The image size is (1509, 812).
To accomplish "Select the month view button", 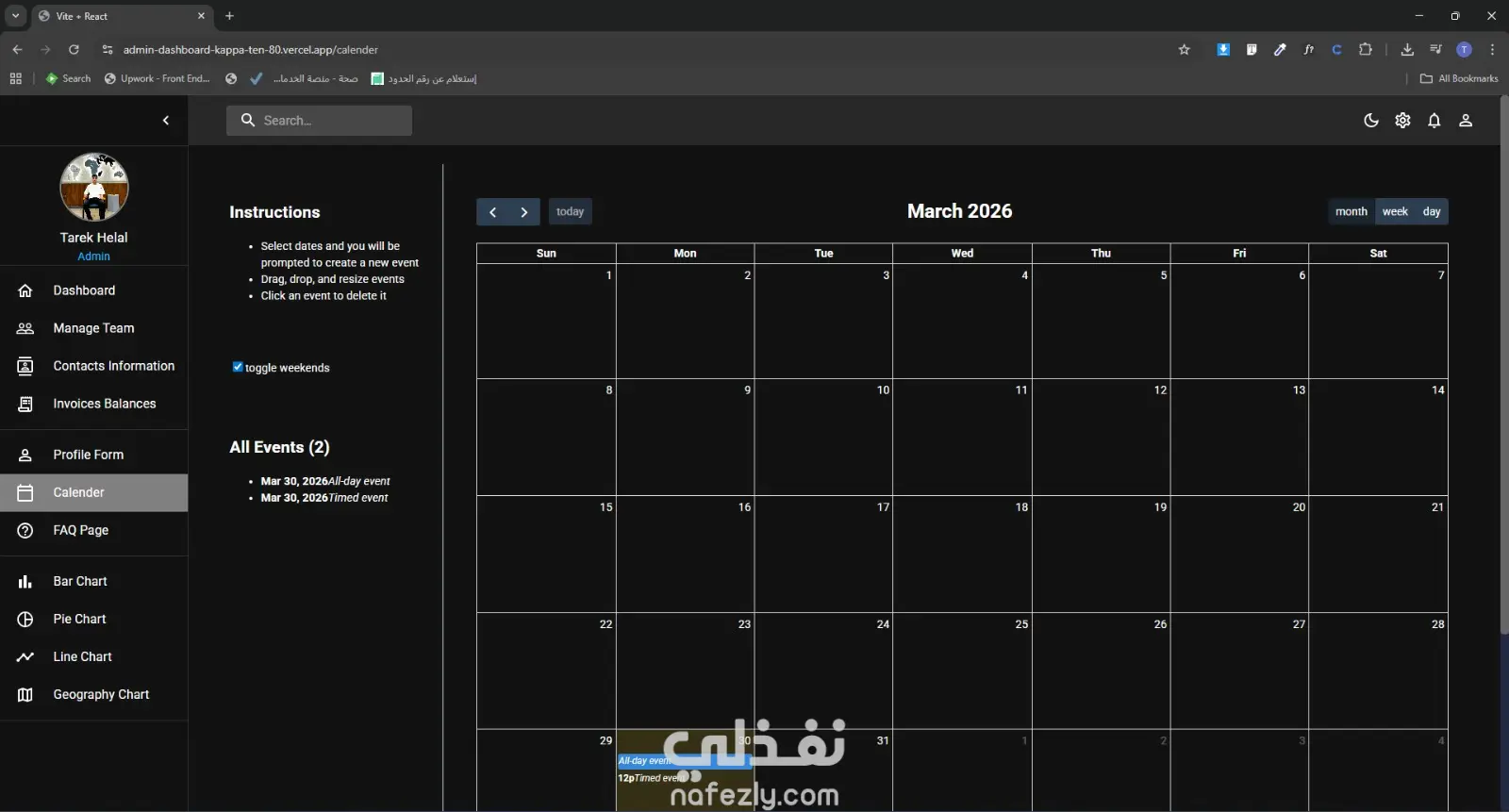I will [1351, 211].
